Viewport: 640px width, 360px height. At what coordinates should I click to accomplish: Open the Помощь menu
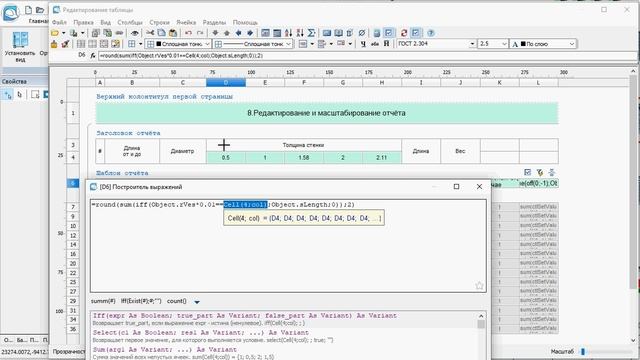click(245, 22)
